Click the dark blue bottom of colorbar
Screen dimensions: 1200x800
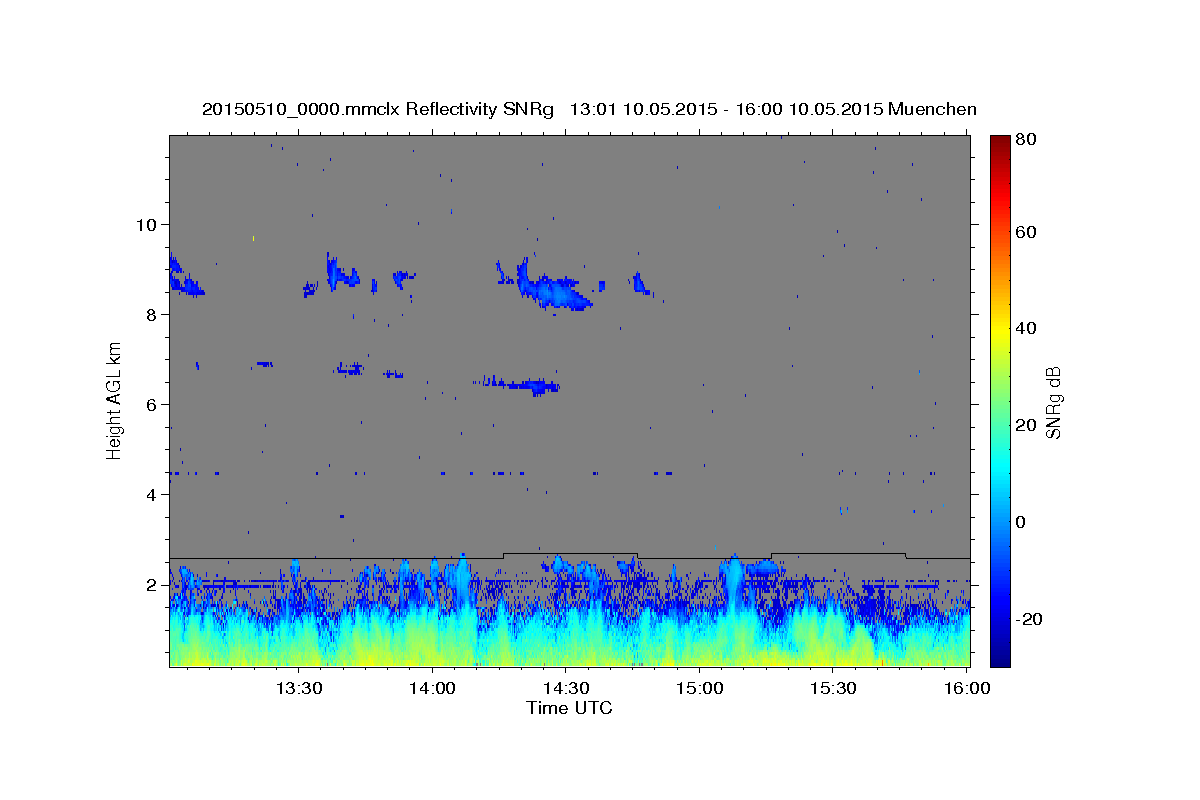tap(1000, 655)
